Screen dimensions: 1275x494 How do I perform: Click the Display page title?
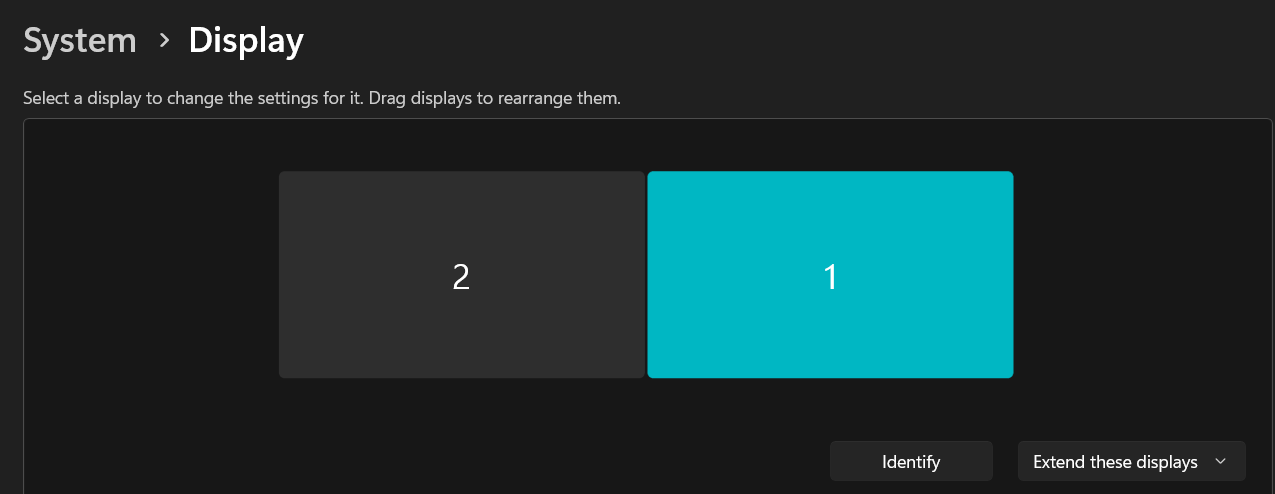tap(246, 41)
